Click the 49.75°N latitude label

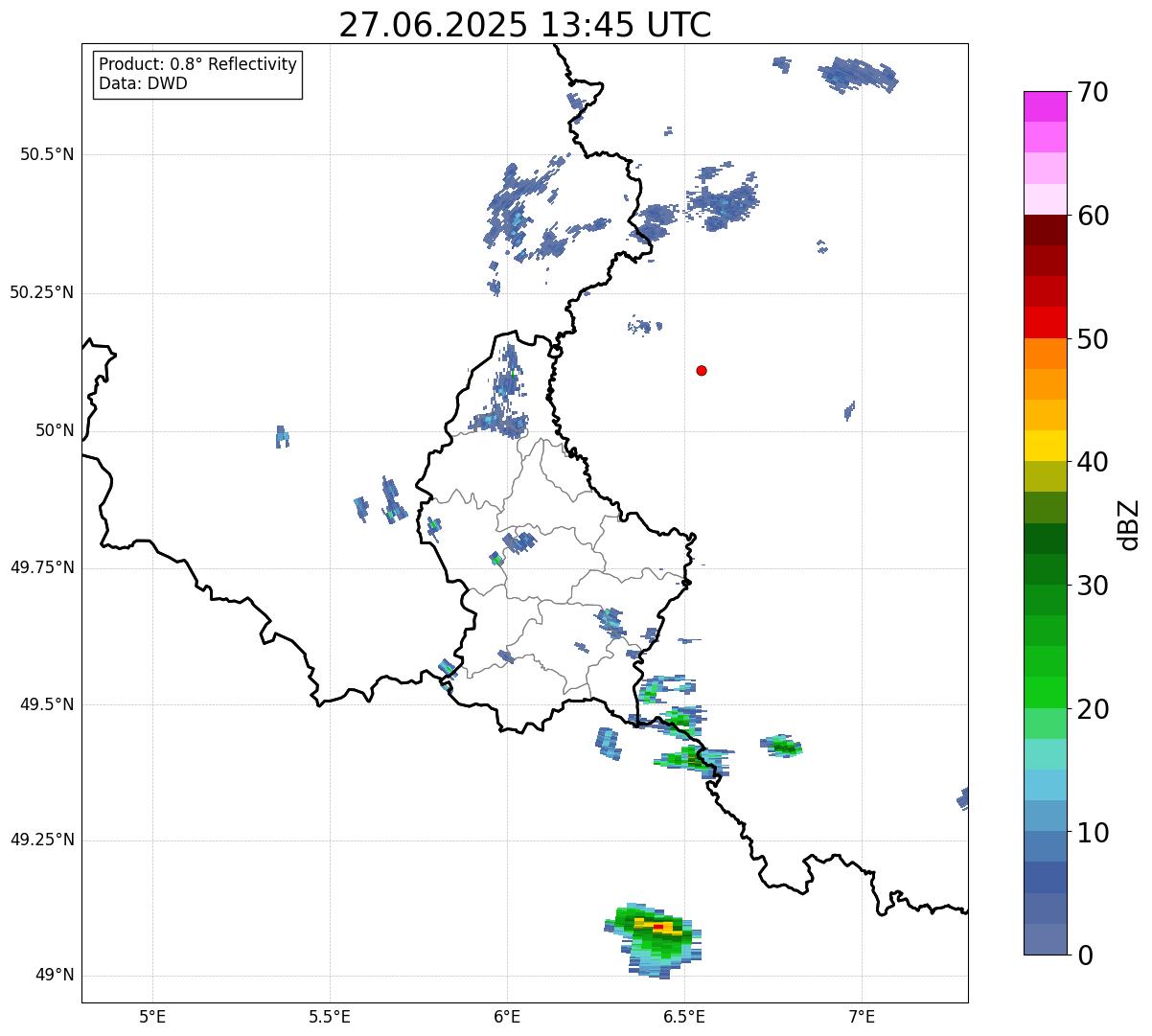(x=41, y=567)
